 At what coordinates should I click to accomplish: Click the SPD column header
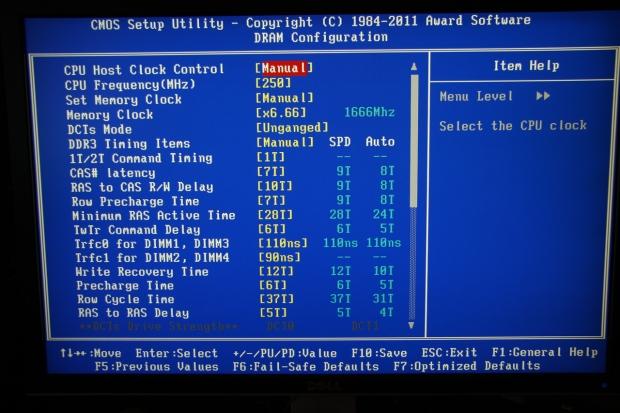tap(340, 142)
